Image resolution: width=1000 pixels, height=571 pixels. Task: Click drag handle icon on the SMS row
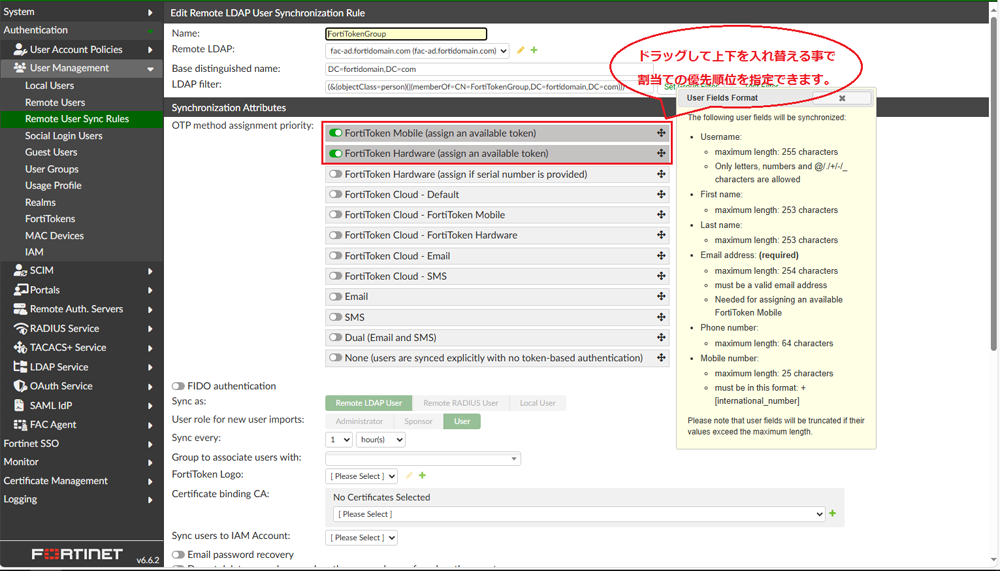coord(661,317)
